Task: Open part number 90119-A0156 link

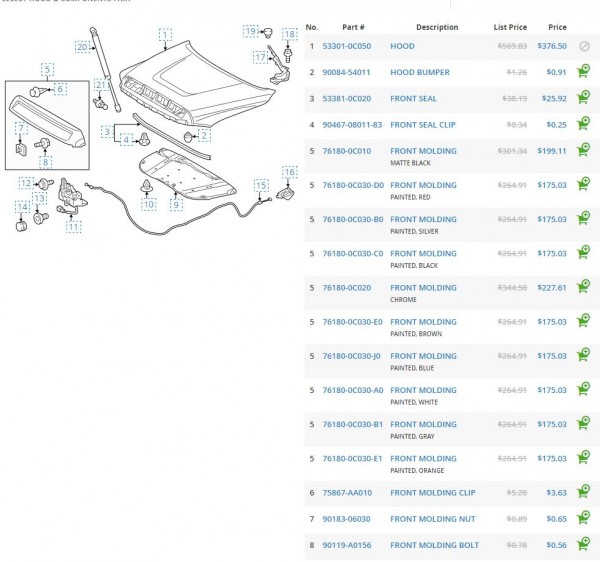Action: click(x=347, y=545)
